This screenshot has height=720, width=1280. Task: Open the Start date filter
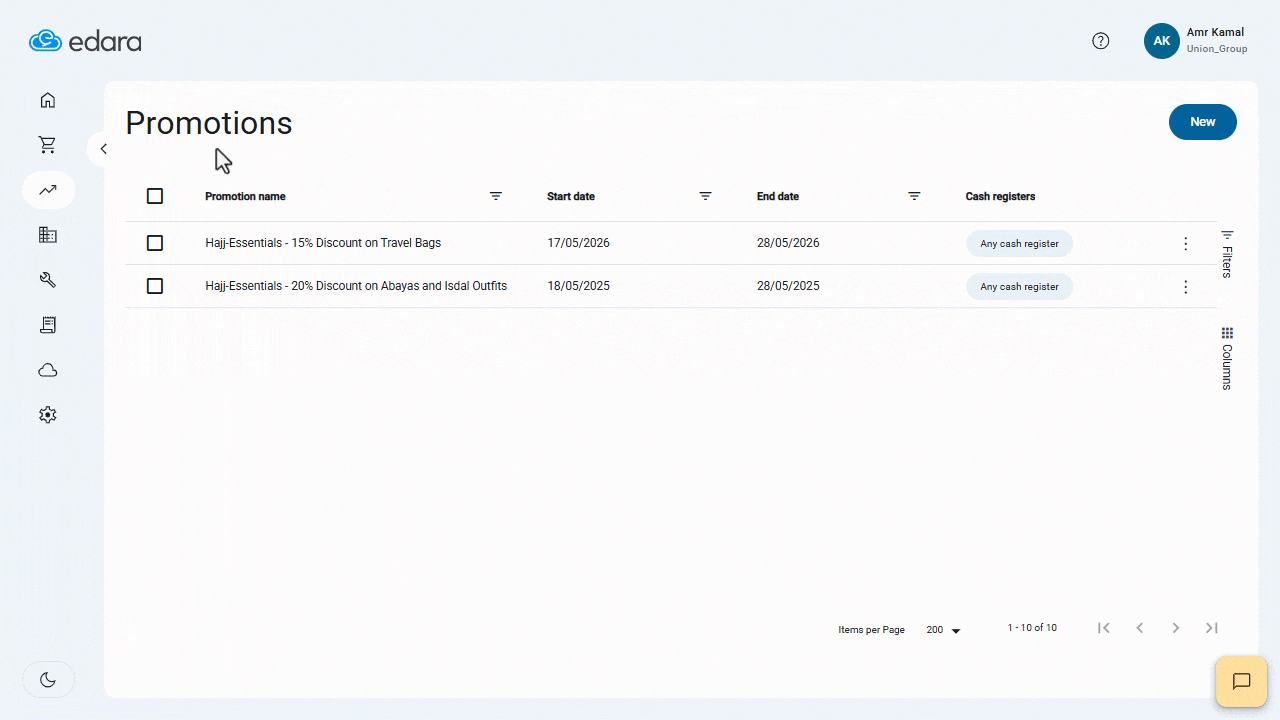click(x=705, y=196)
